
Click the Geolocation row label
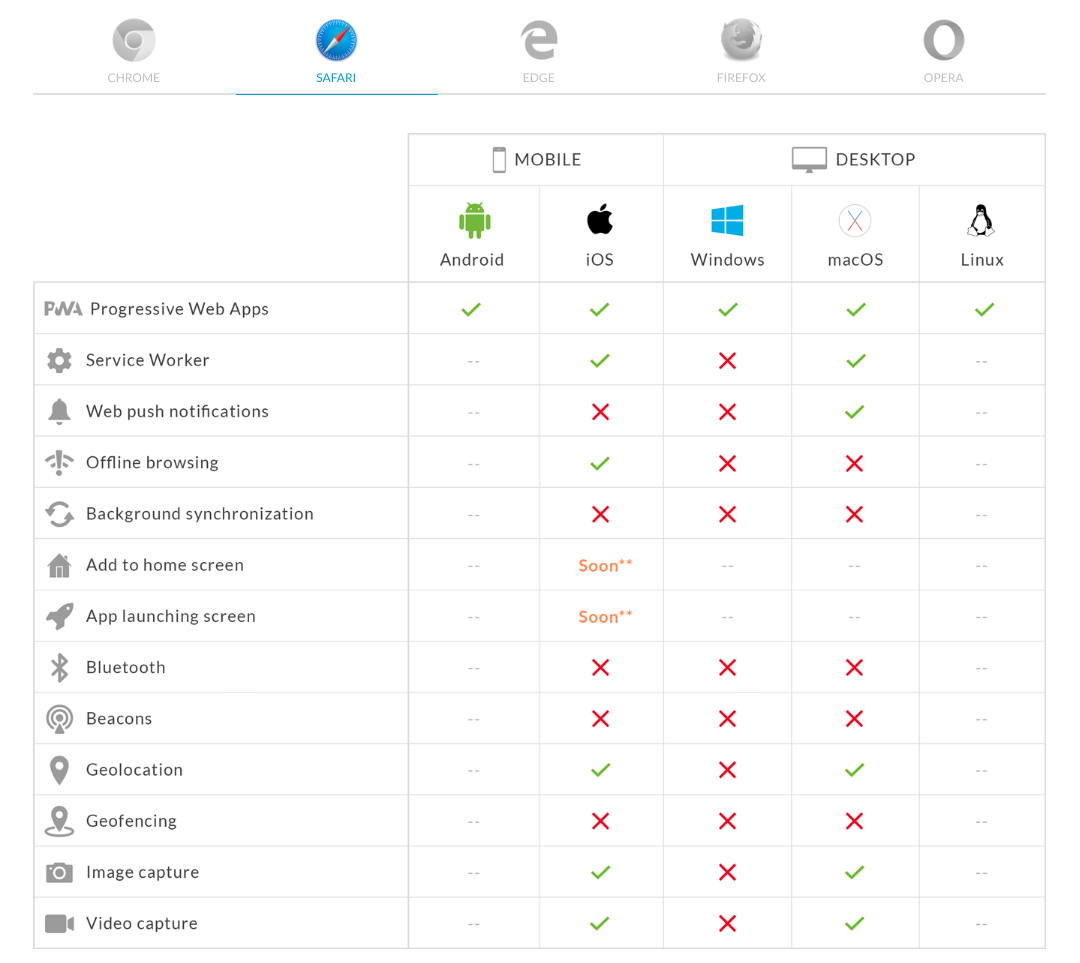(134, 770)
